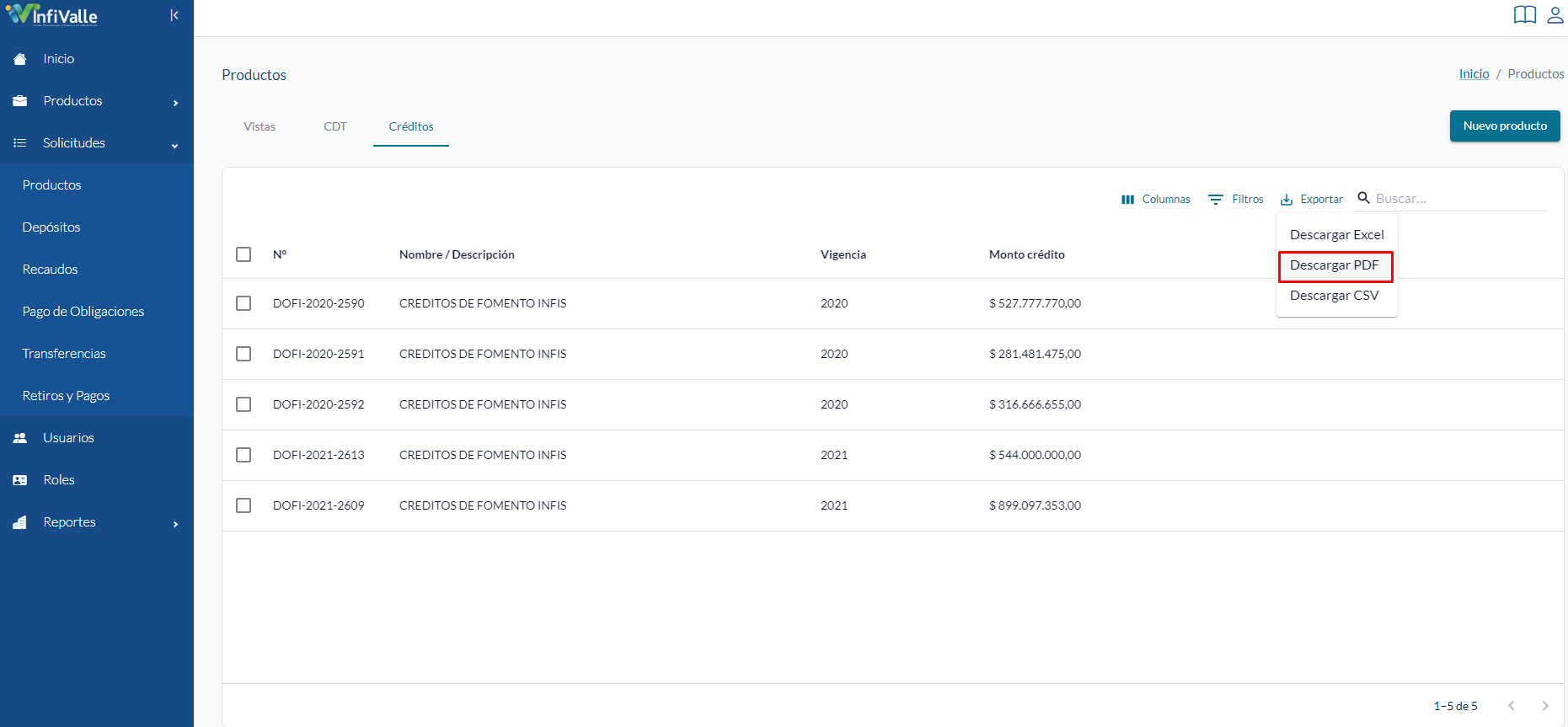This screenshot has height=727, width=1568.
Task: Click the search magnifier icon
Action: tap(1363, 198)
